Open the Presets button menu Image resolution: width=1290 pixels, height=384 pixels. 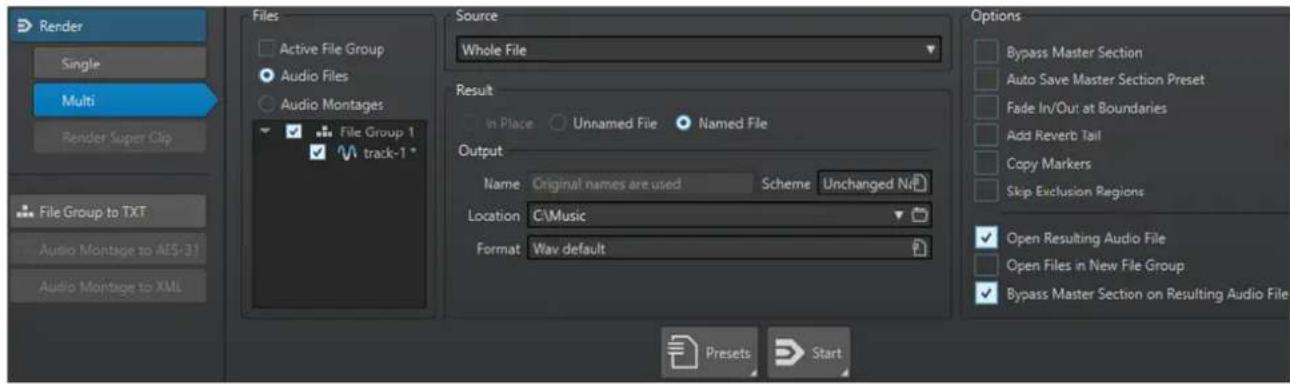pos(709,352)
